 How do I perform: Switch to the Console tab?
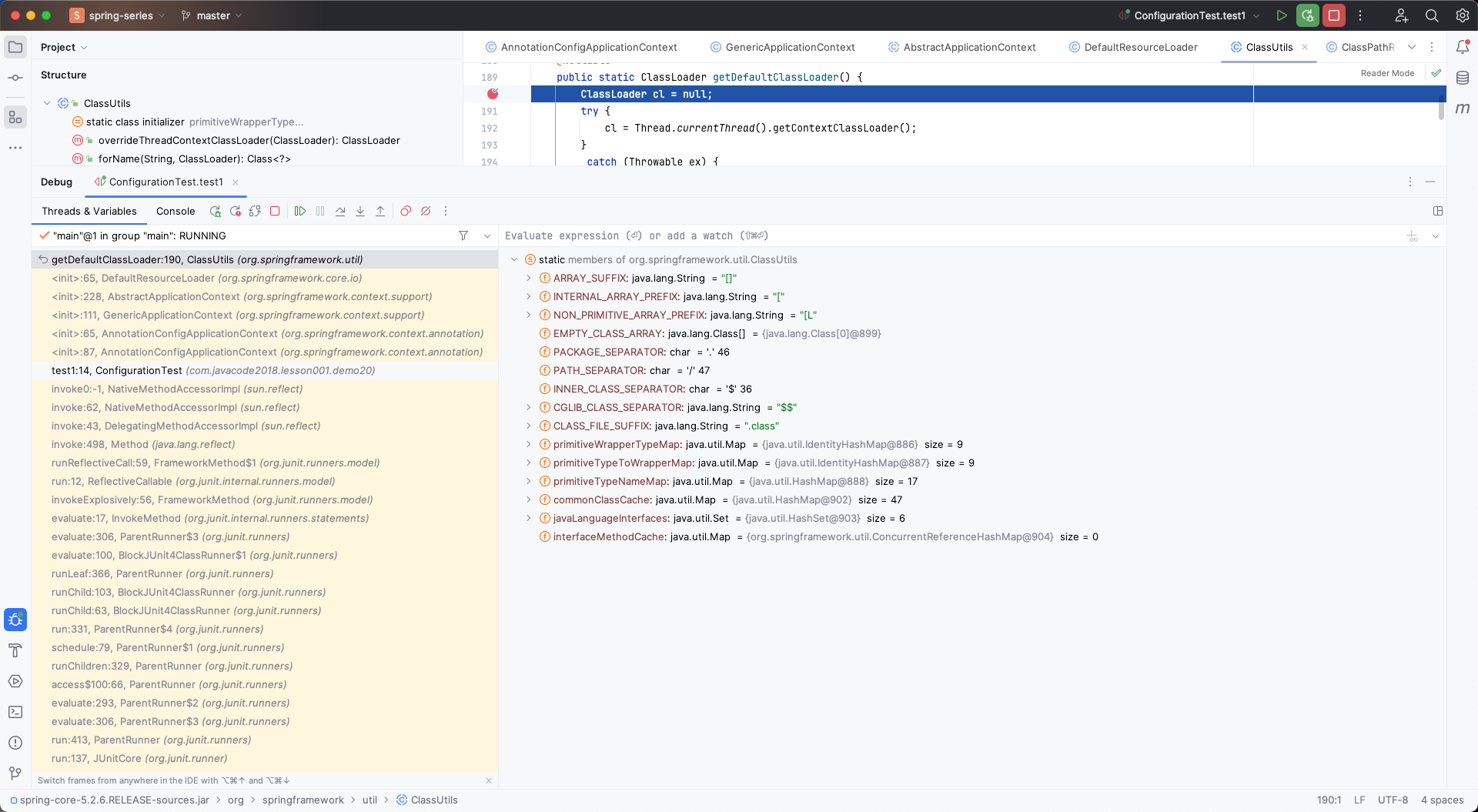point(176,211)
